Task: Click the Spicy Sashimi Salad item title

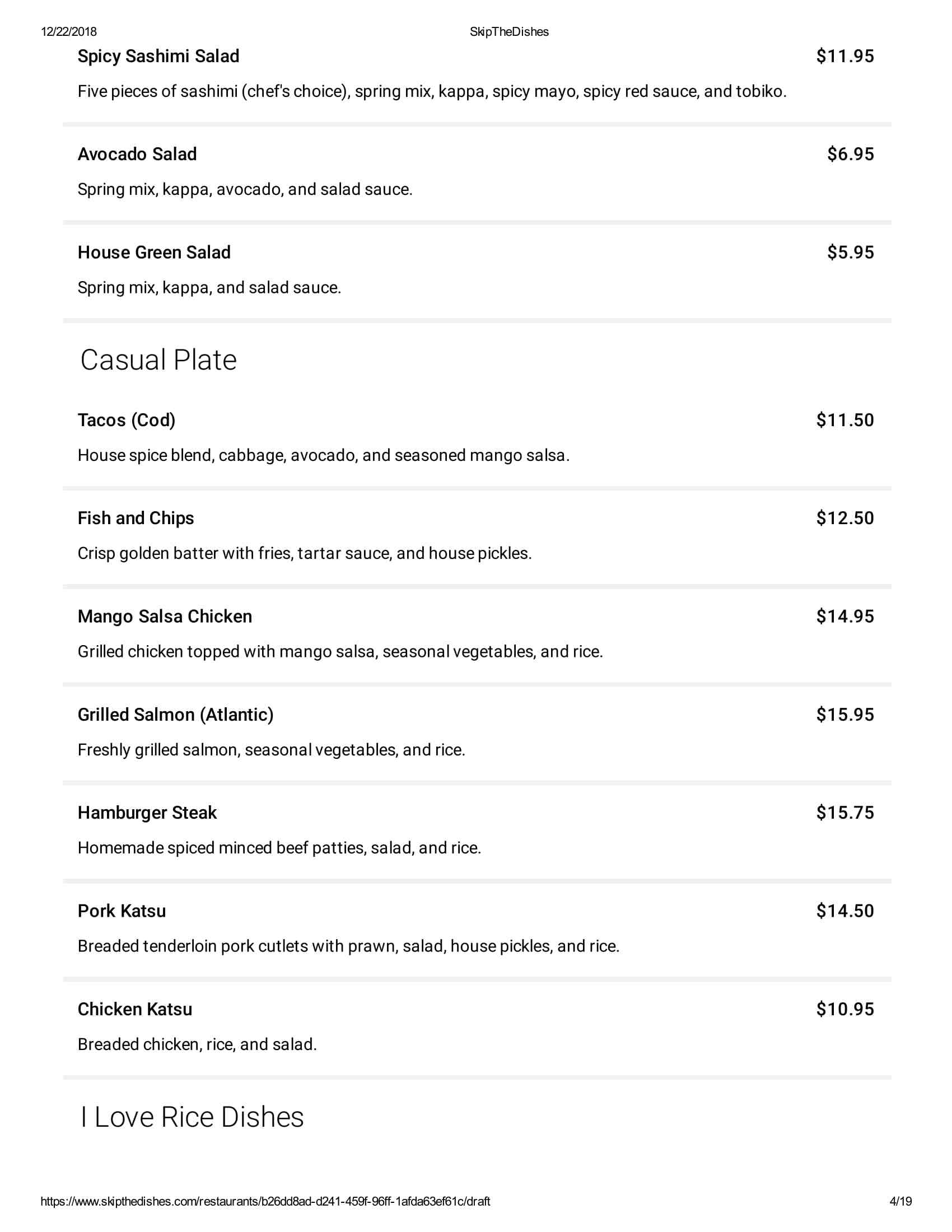Action: point(158,57)
